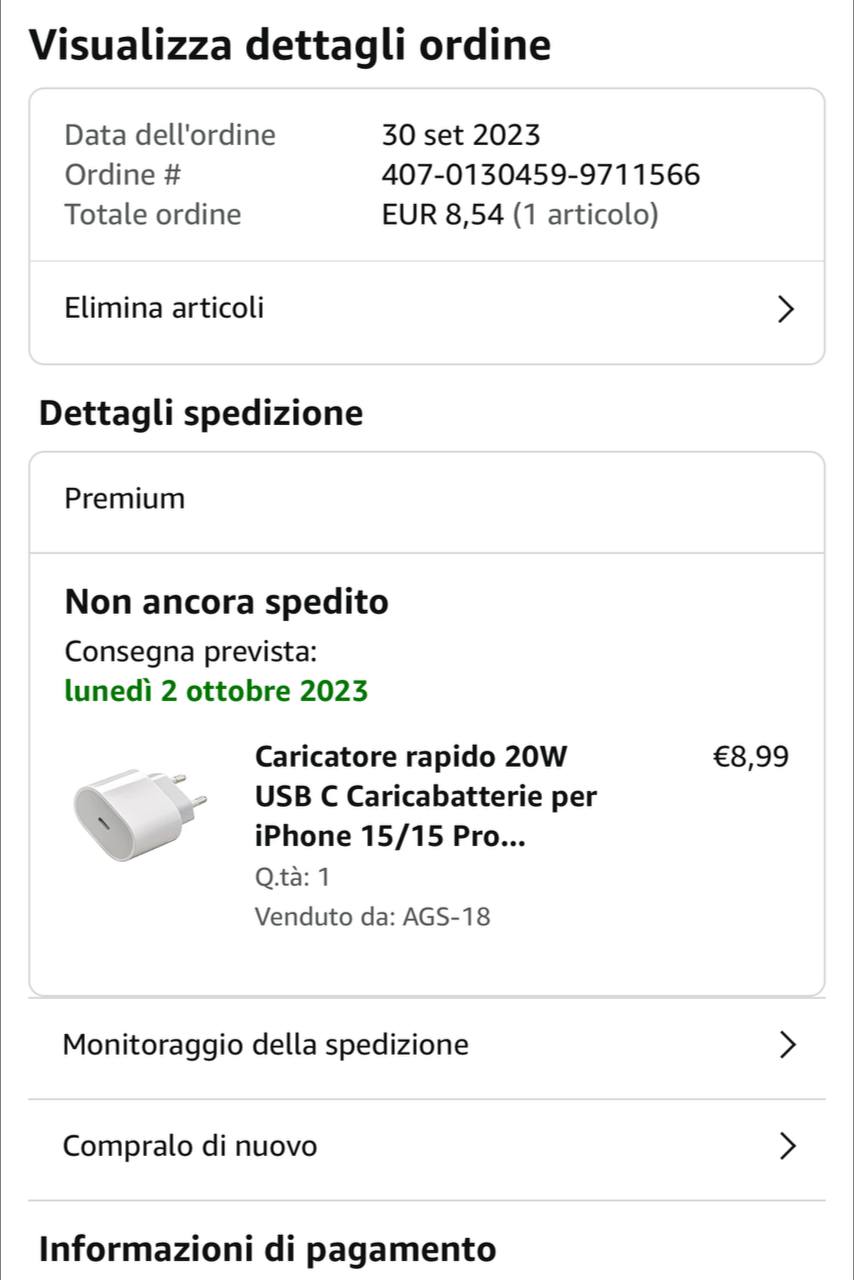Tap the Informazioni di pagamento heading
Image resolution: width=854 pixels, height=1280 pixels.
(x=267, y=1249)
